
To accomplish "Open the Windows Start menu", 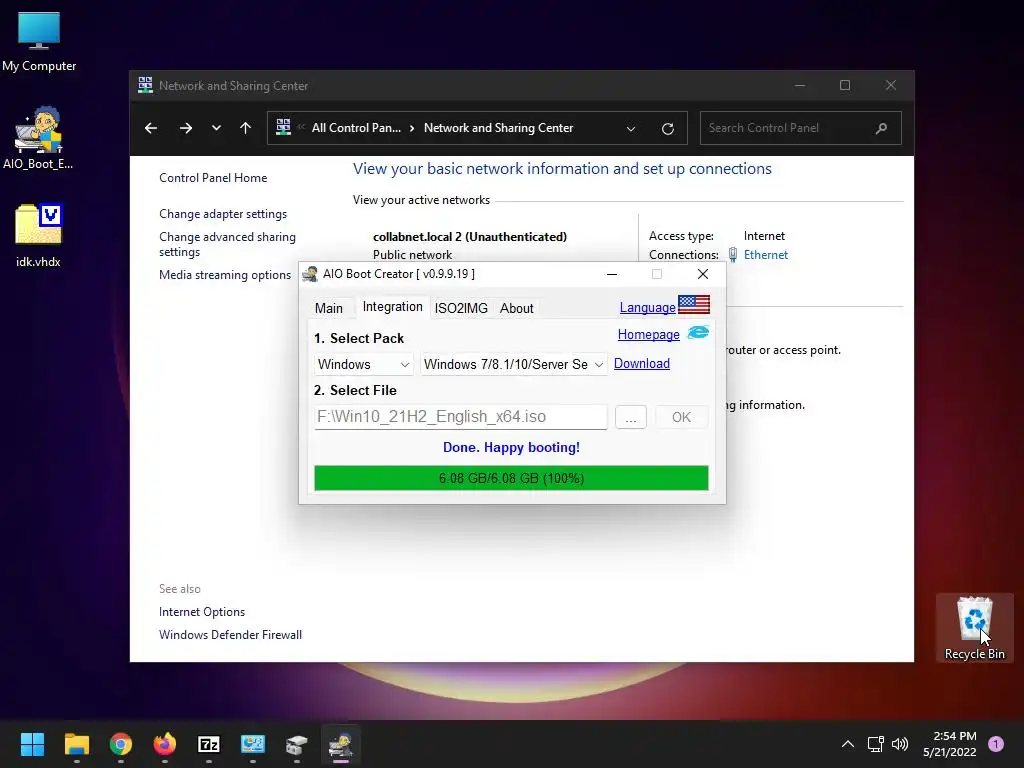I will click(x=32, y=744).
